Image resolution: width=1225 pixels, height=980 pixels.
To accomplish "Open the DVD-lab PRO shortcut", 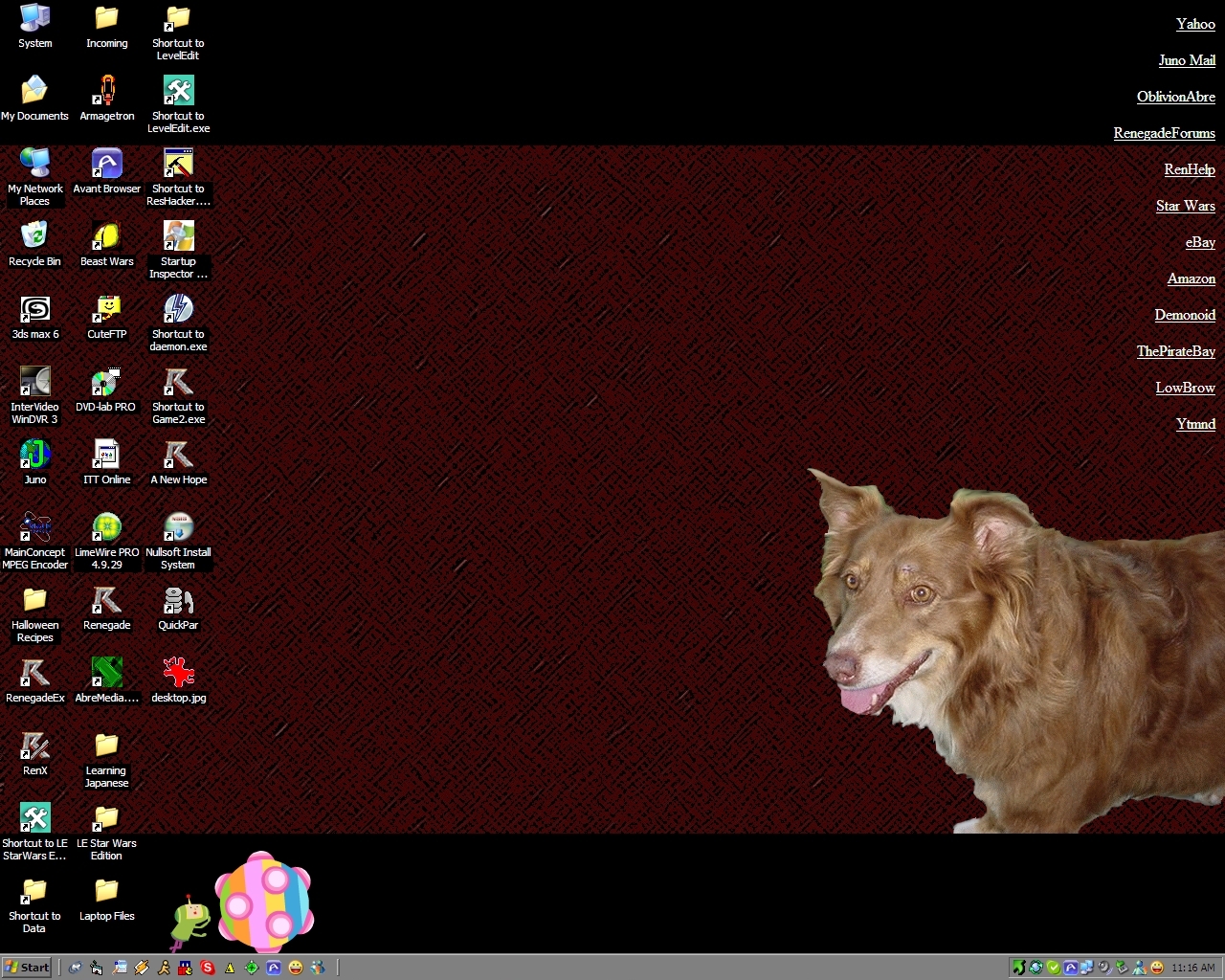I will (106, 382).
